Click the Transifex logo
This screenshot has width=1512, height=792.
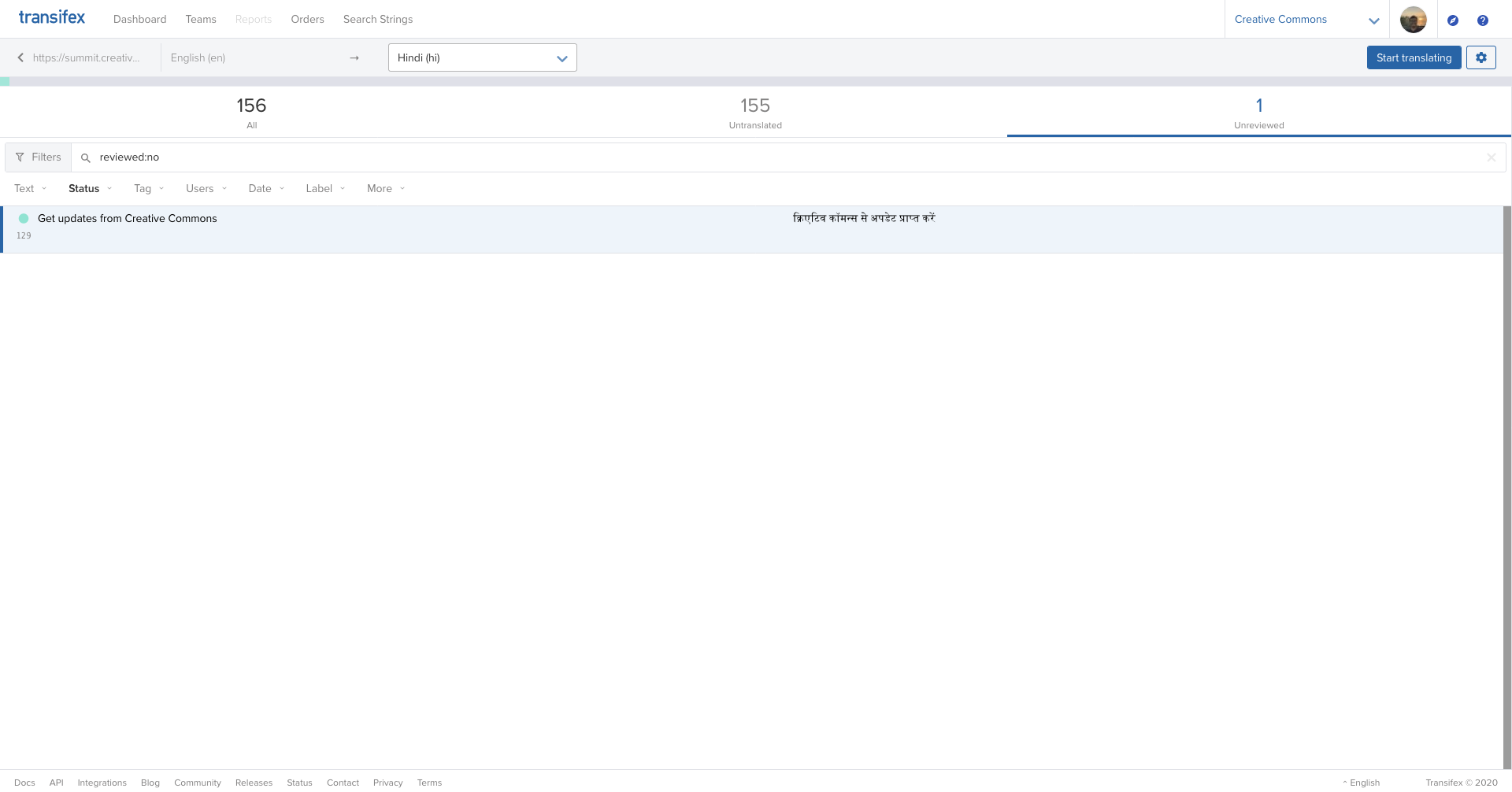[x=51, y=17]
